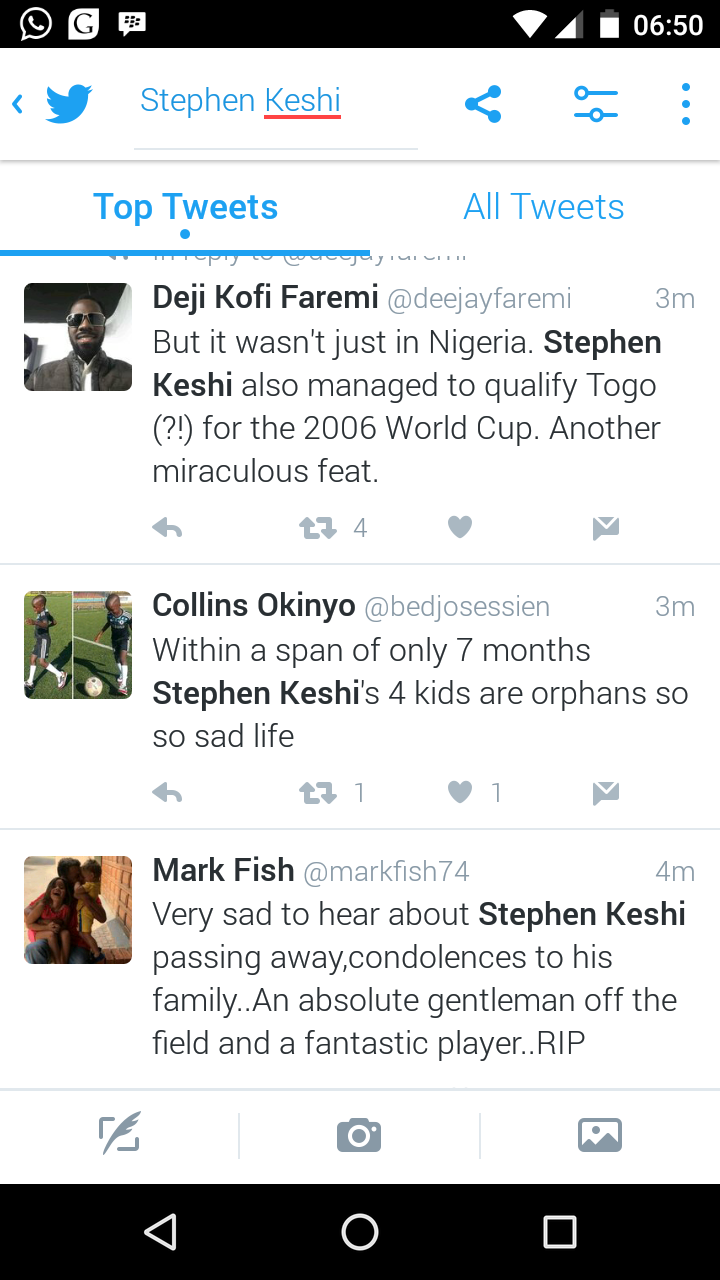Open @bedjosessien profile handle
This screenshot has width=720, height=1280.
[456, 607]
